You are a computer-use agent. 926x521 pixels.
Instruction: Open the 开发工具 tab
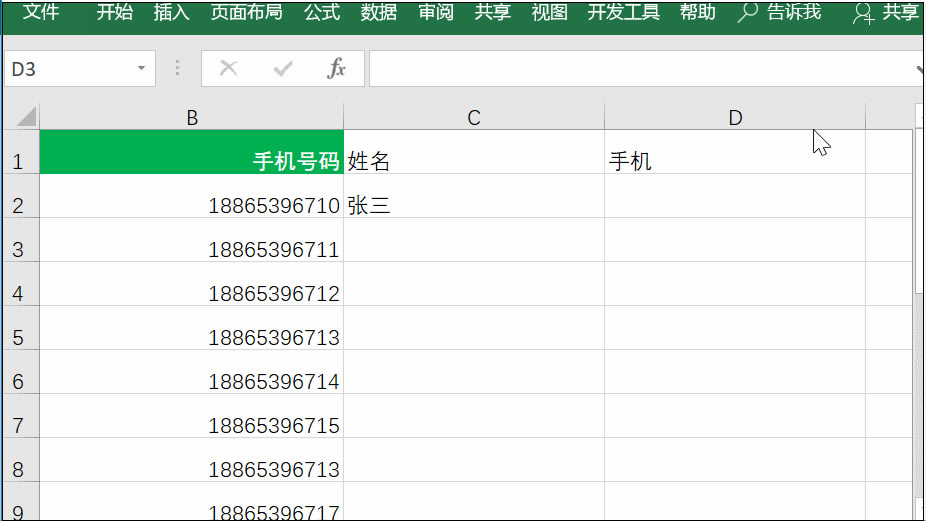pyautogui.click(x=624, y=12)
